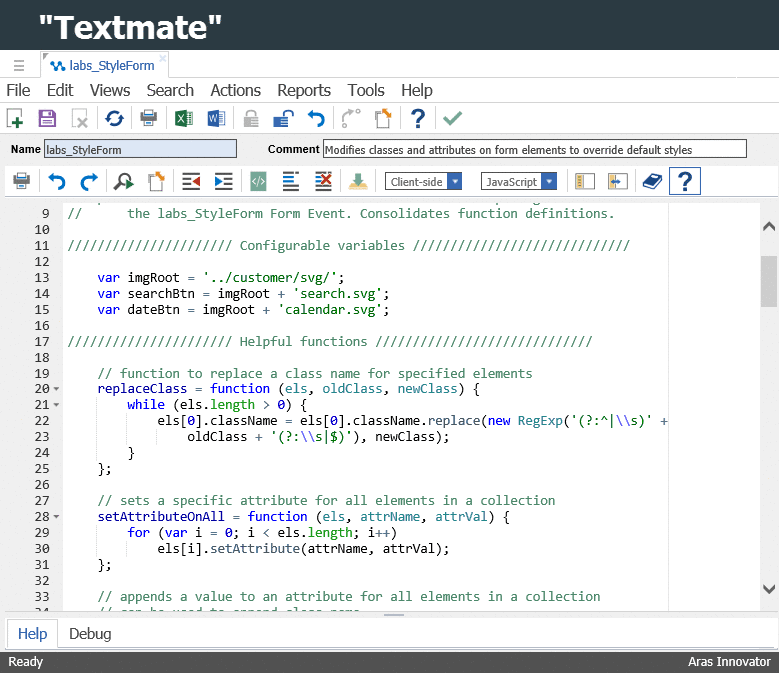Click the Find magnifier icon in the editor toolbar

(x=123, y=182)
